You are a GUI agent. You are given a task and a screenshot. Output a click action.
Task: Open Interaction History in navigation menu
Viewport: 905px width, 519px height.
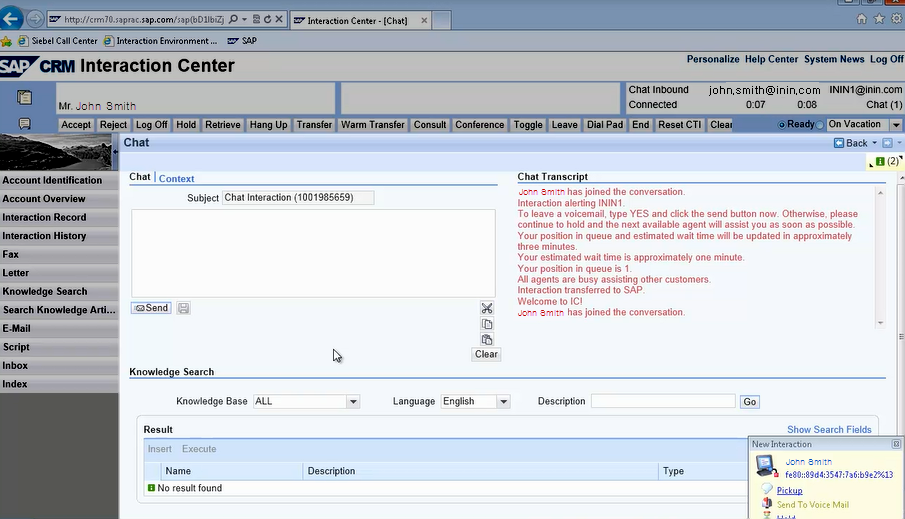tap(44, 236)
